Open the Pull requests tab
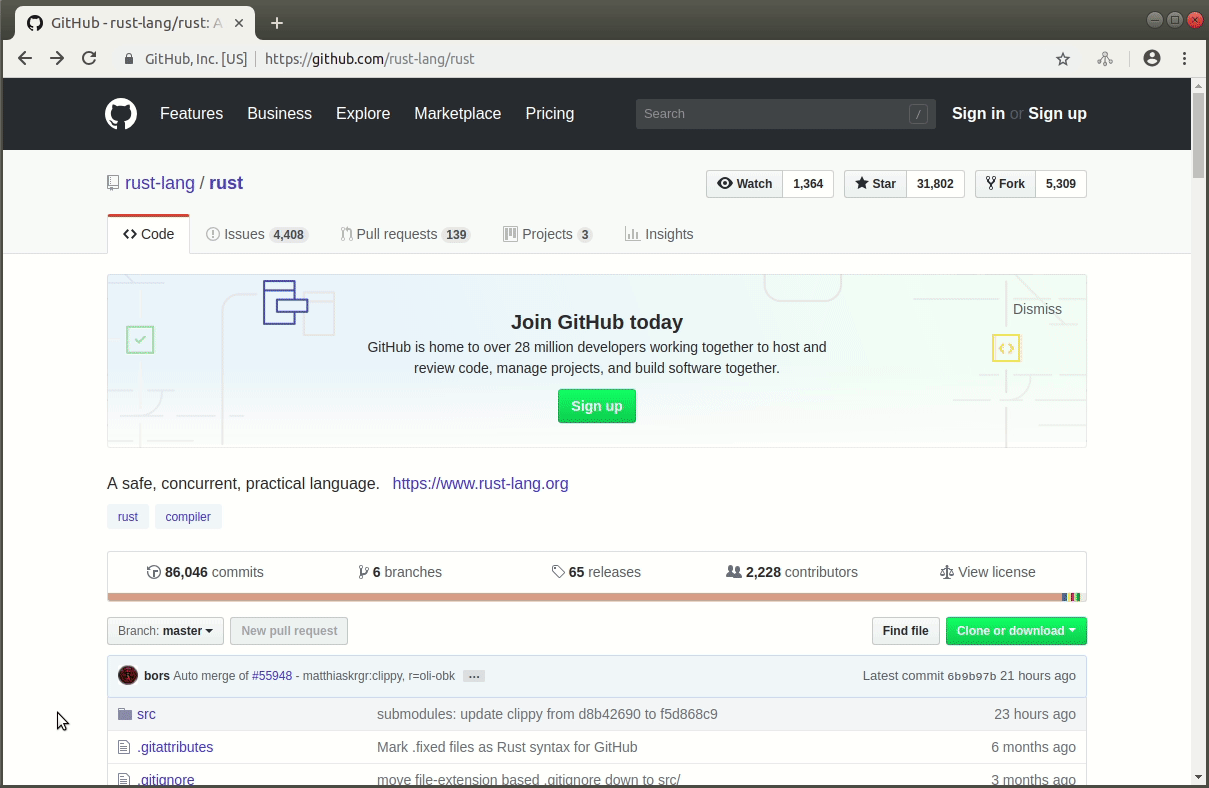The width and height of the screenshot is (1209, 788). coord(405,234)
